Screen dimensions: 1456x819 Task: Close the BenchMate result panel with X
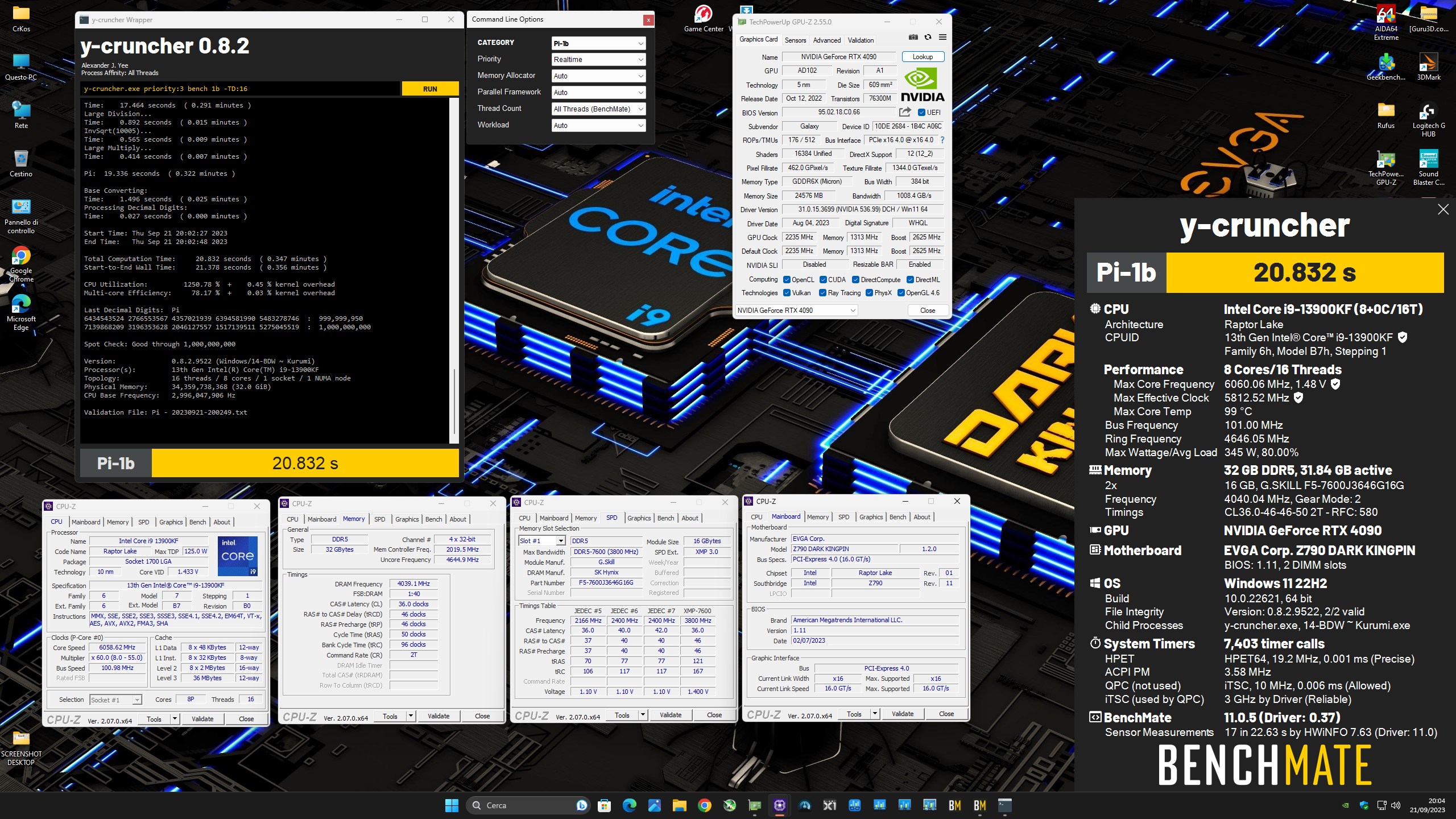pos(1443,209)
